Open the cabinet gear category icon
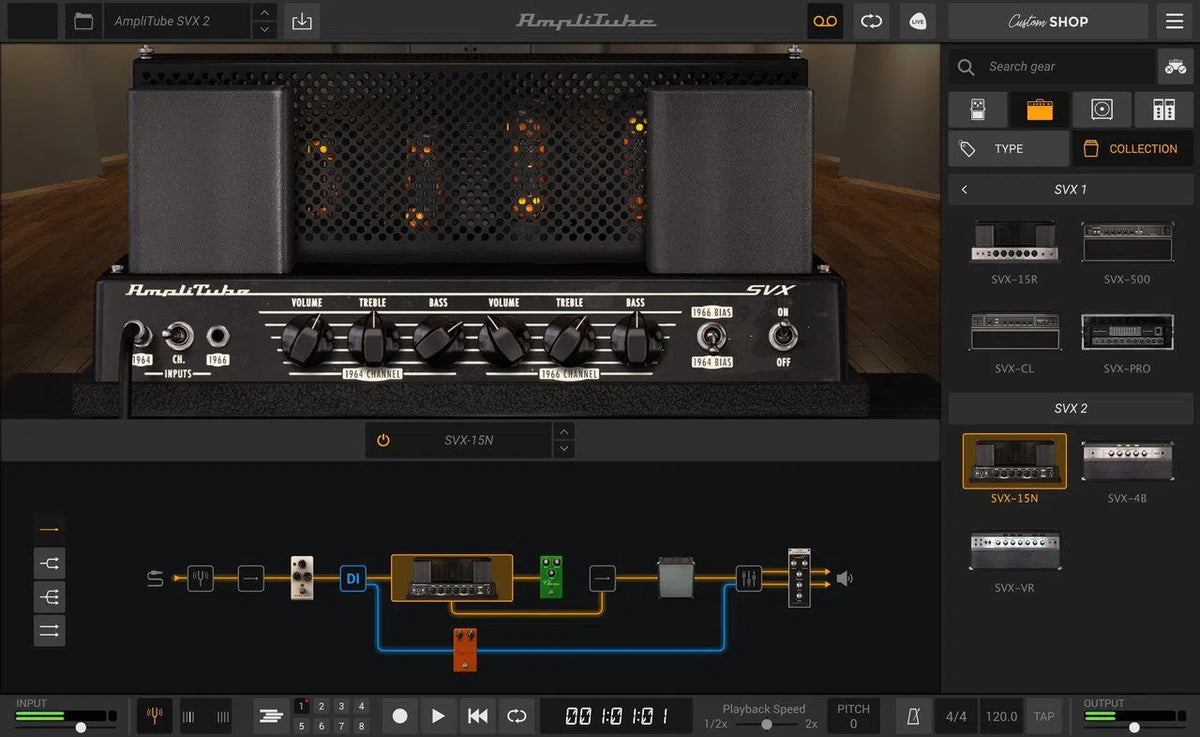Screen dimensions: 1200x737 [x=1102, y=109]
